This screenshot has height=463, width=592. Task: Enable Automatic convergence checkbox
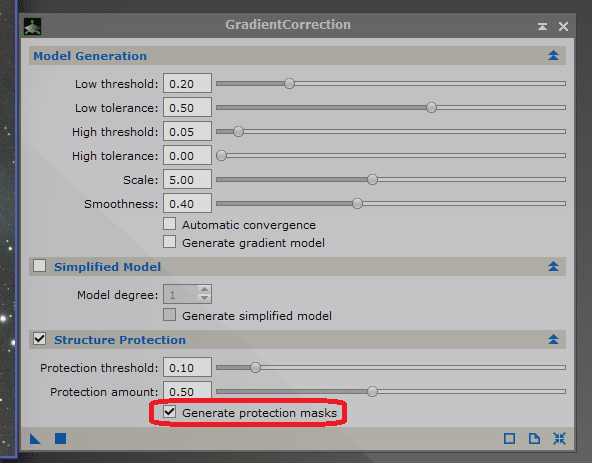click(x=170, y=224)
